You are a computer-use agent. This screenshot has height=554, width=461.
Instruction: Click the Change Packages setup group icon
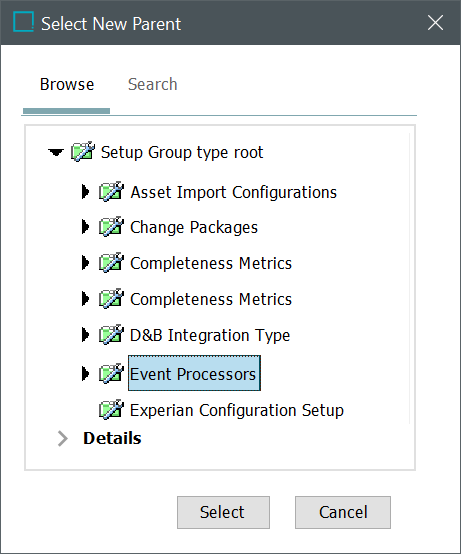[x=111, y=227]
